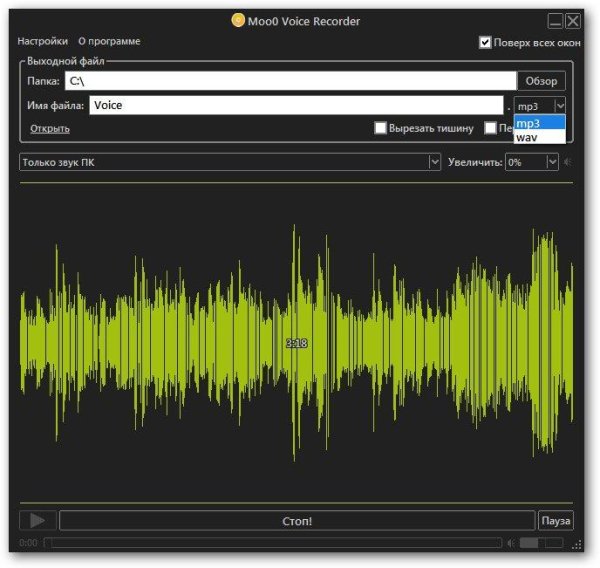
Task: Click the Папка folder path field
Action: 291,81
